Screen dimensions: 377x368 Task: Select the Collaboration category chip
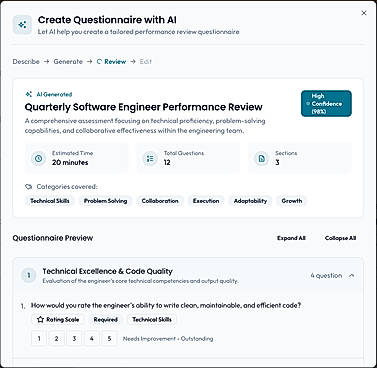(160, 201)
